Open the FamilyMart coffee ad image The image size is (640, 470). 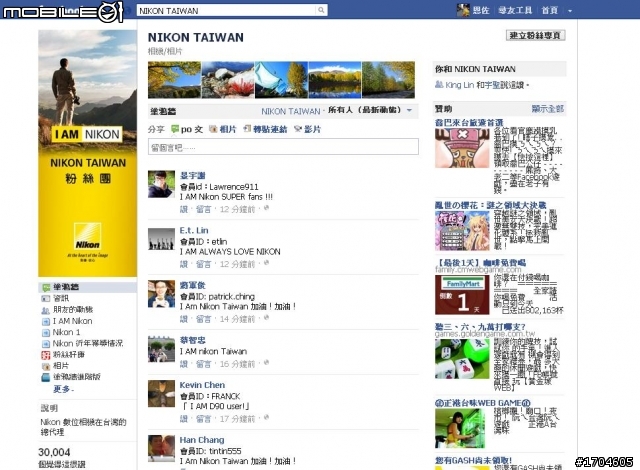(462, 295)
